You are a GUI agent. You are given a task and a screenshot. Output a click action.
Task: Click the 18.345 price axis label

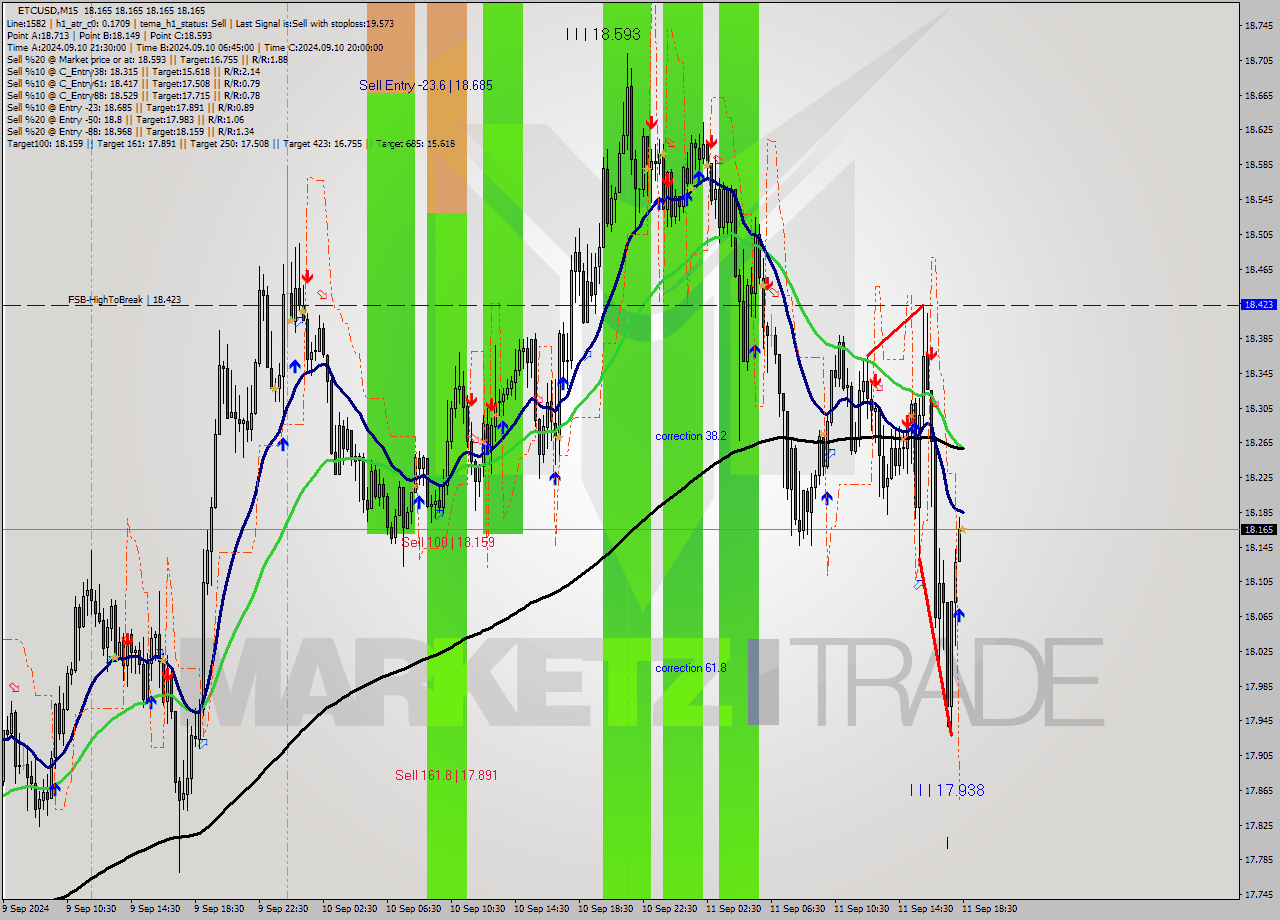(x=1258, y=373)
